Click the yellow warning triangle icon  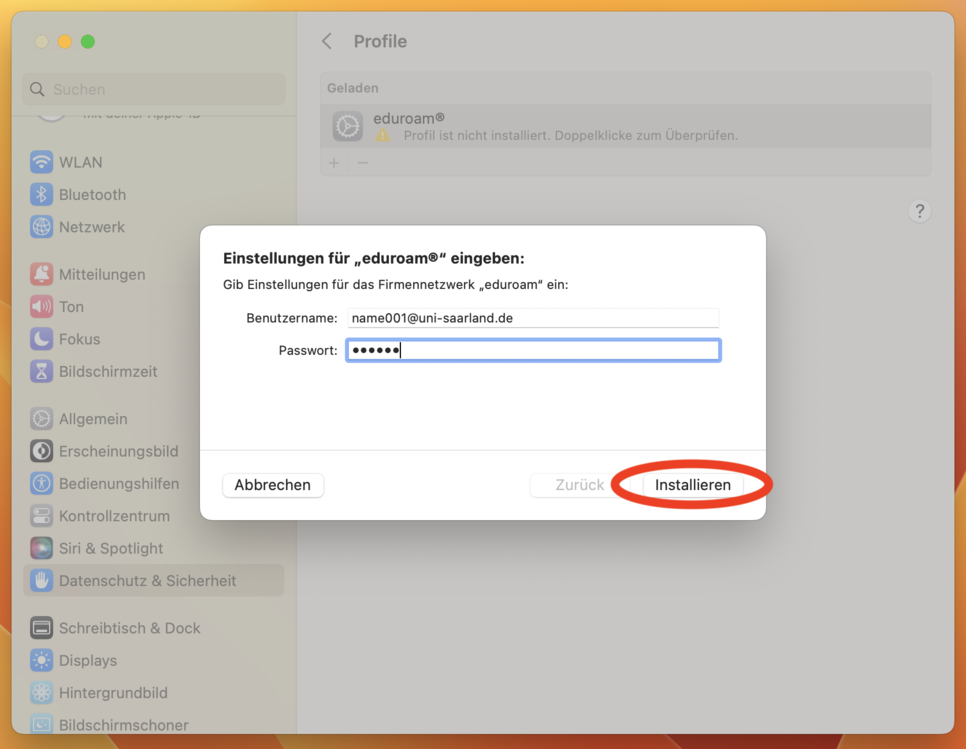tap(383, 135)
